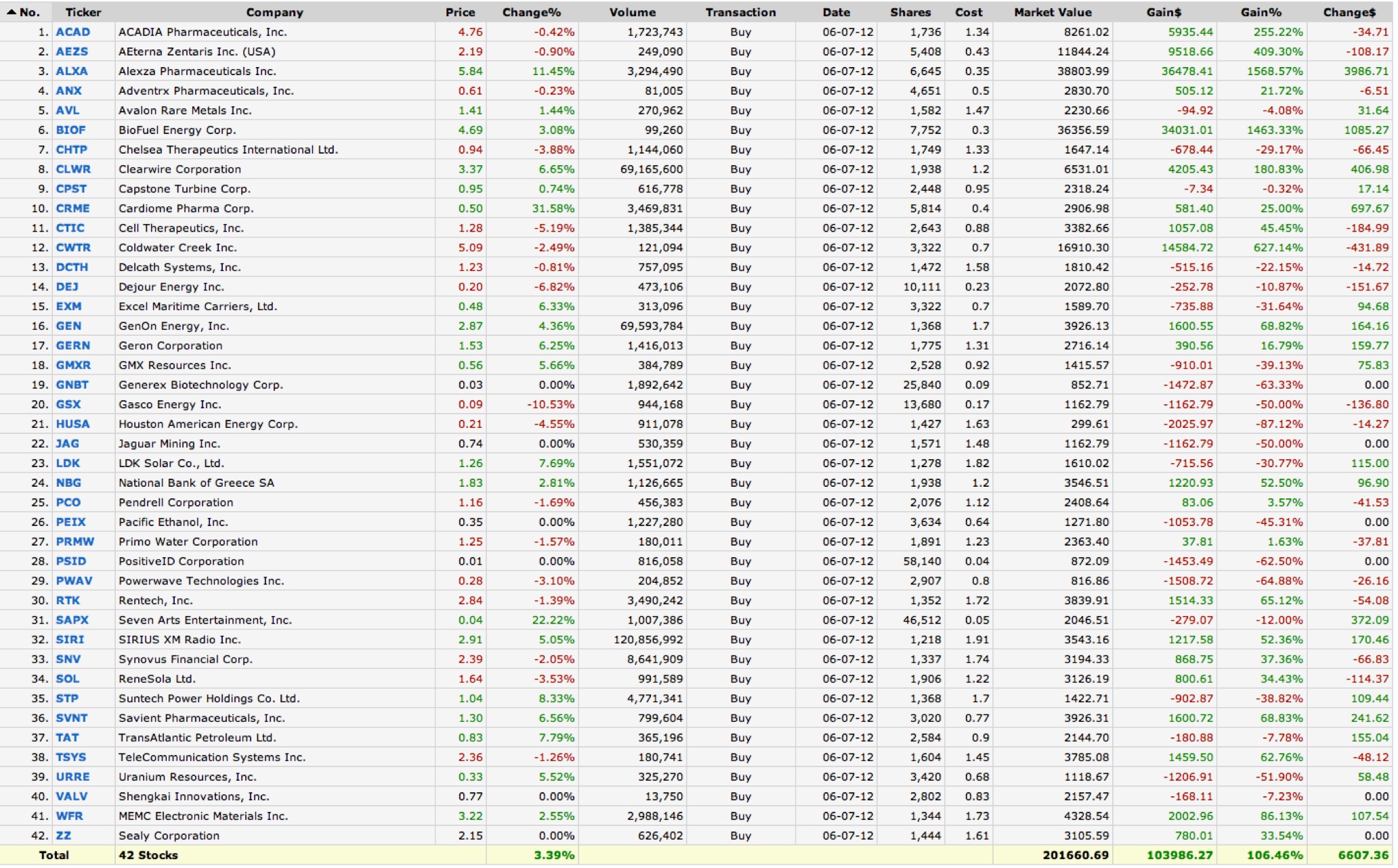Click the SVNT ticker link
This screenshot has height=868, width=1398.
coord(72,718)
